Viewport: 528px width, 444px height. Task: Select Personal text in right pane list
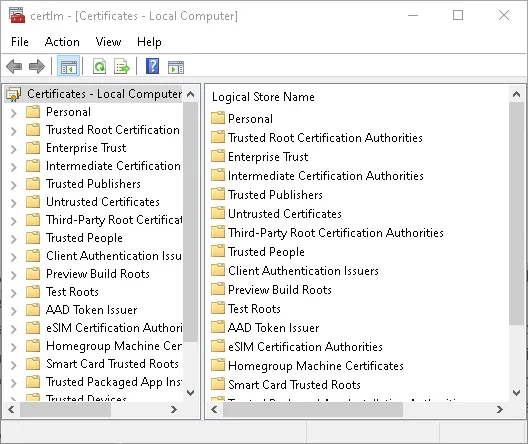(x=251, y=119)
